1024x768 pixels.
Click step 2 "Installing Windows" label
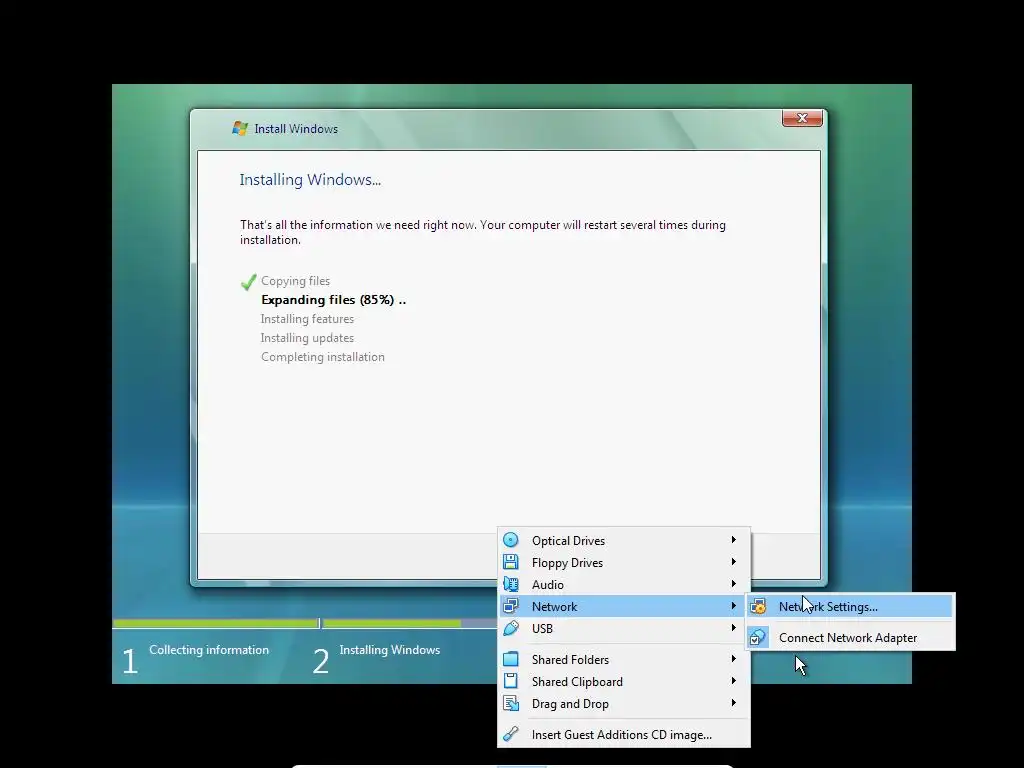(390, 650)
